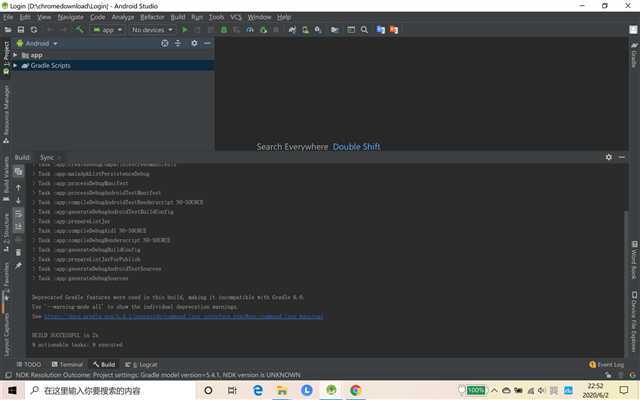Image resolution: width=640 pixels, height=400 pixels.
Task: Click the Open file toolbar icon
Action: tap(8, 30)
